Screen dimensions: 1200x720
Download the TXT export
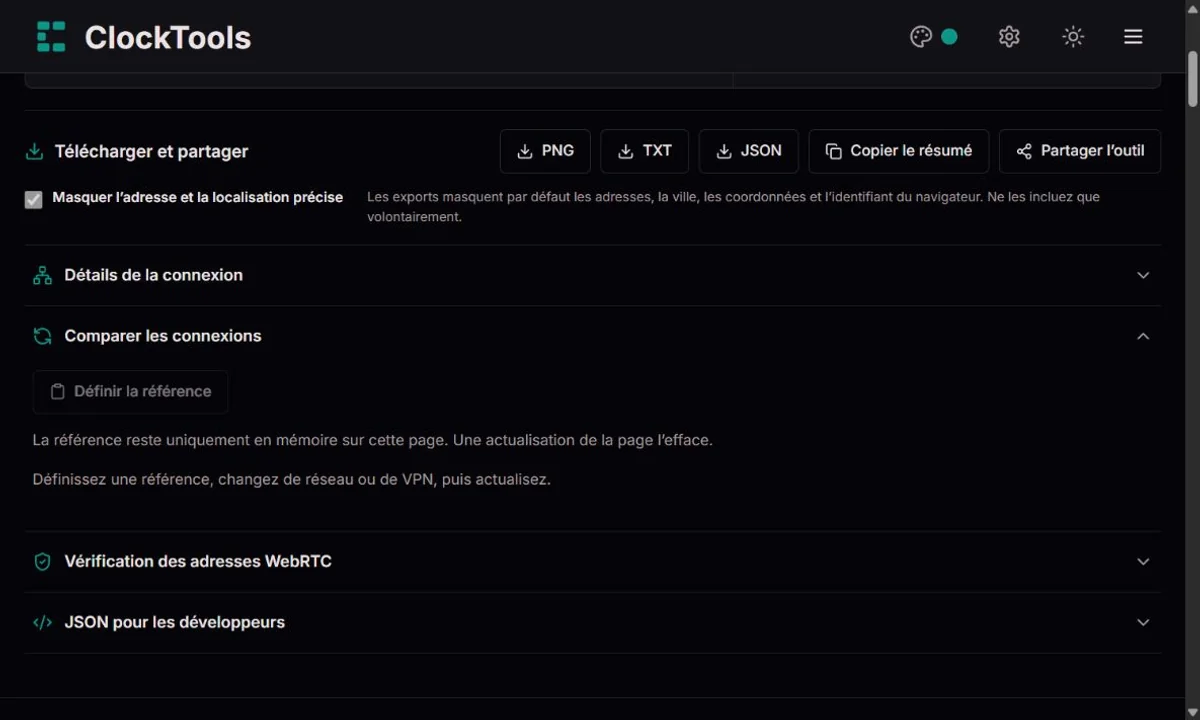tap(644, 151)
